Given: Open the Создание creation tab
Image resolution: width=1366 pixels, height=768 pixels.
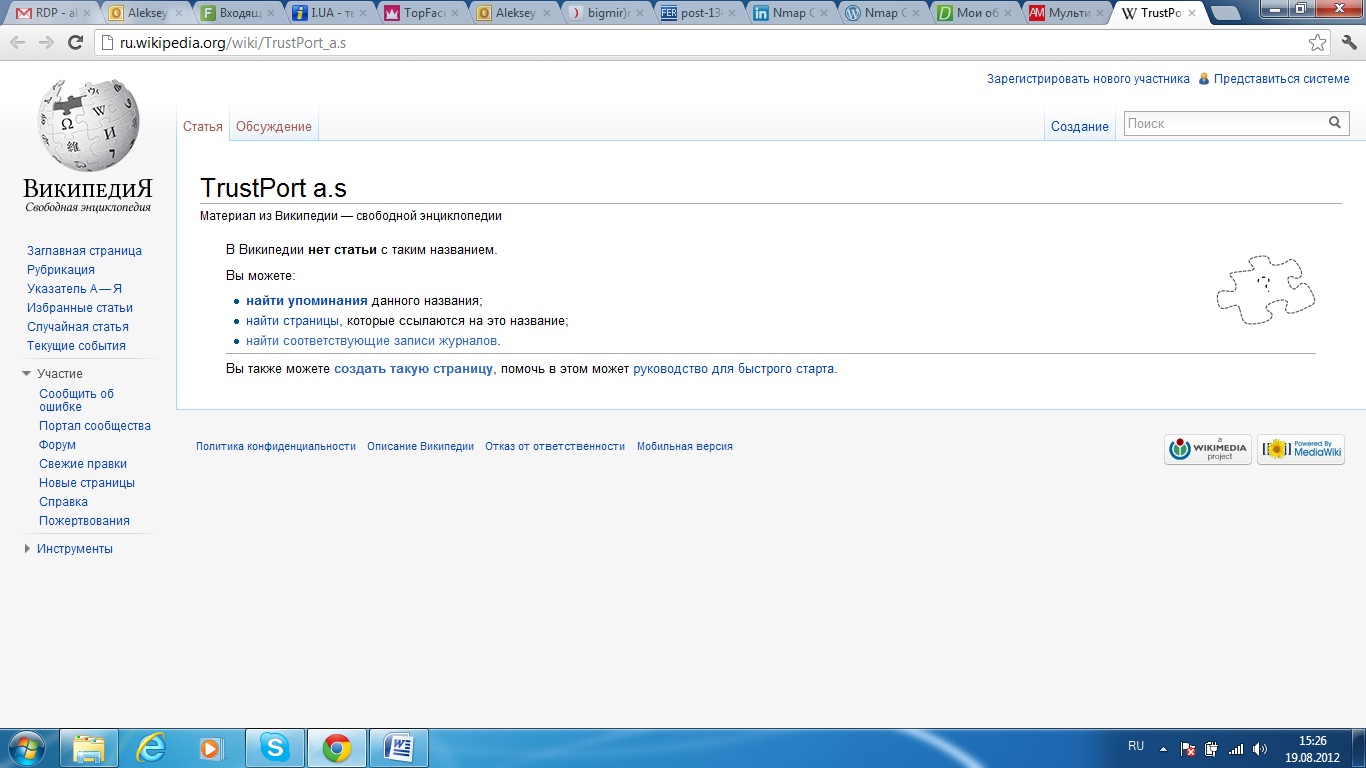Looking at the screenshot, I should tap(1080, 127).
